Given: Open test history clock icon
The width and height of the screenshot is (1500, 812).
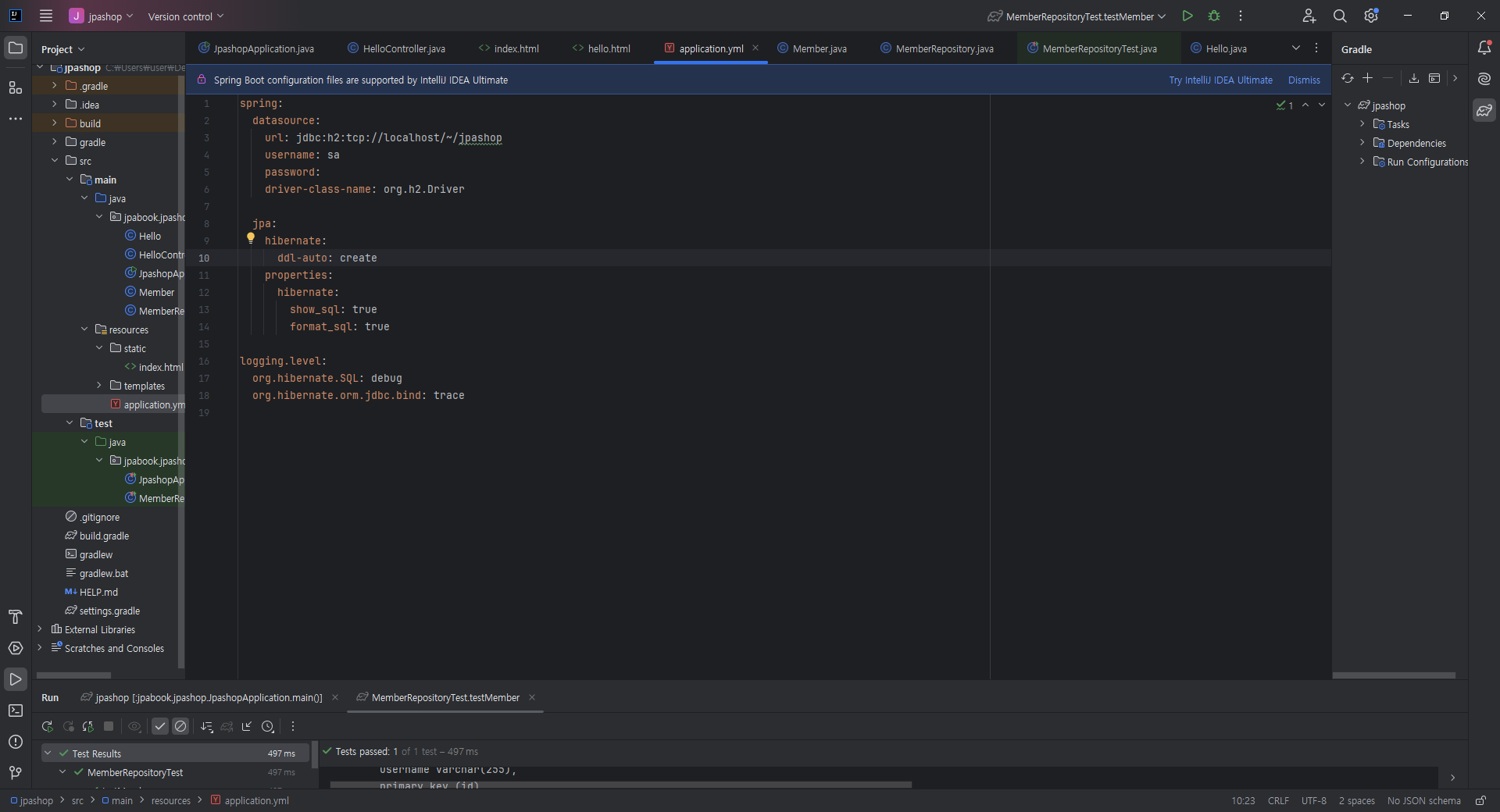Looking at the screenshot, I should tap(268, 726).
